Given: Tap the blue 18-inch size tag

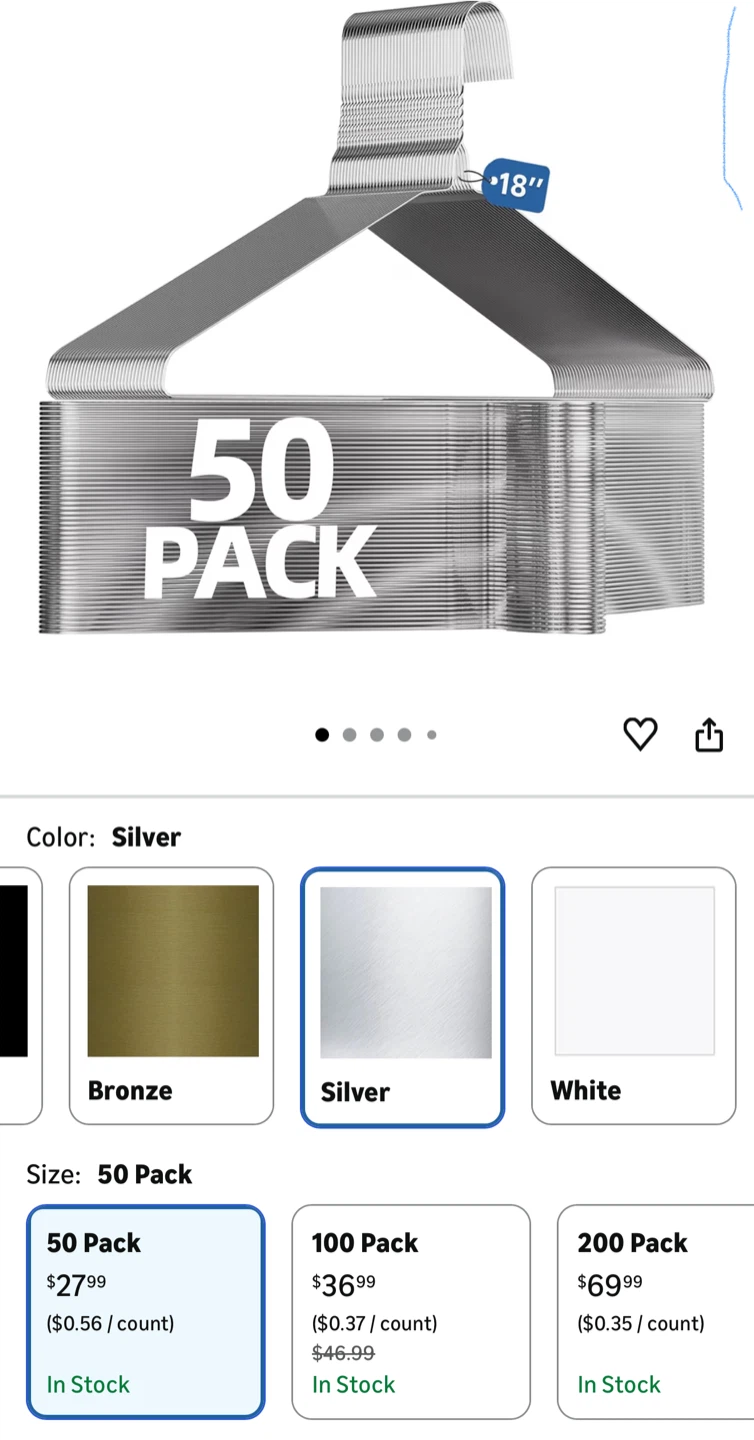Looking at the screenshot, I should (516, 185).
